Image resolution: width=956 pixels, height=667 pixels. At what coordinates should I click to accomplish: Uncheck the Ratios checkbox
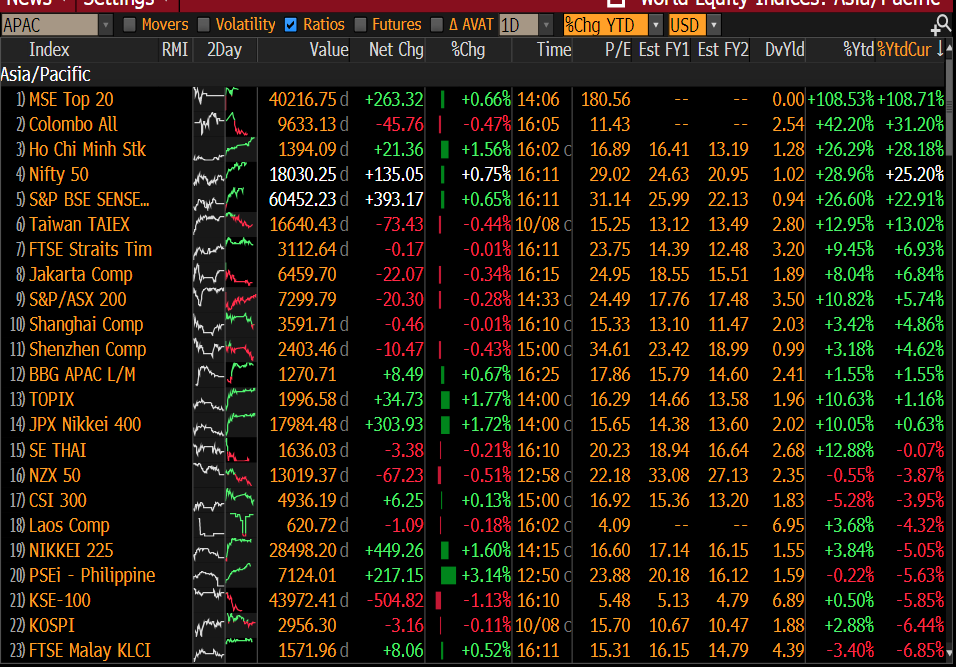(291, 25)
